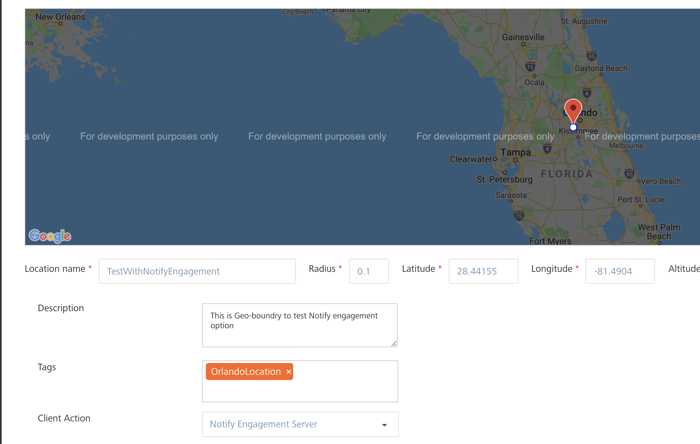Click the I-95 shield near St. Augustine
The image size is (700, 444).
(592, 57)
